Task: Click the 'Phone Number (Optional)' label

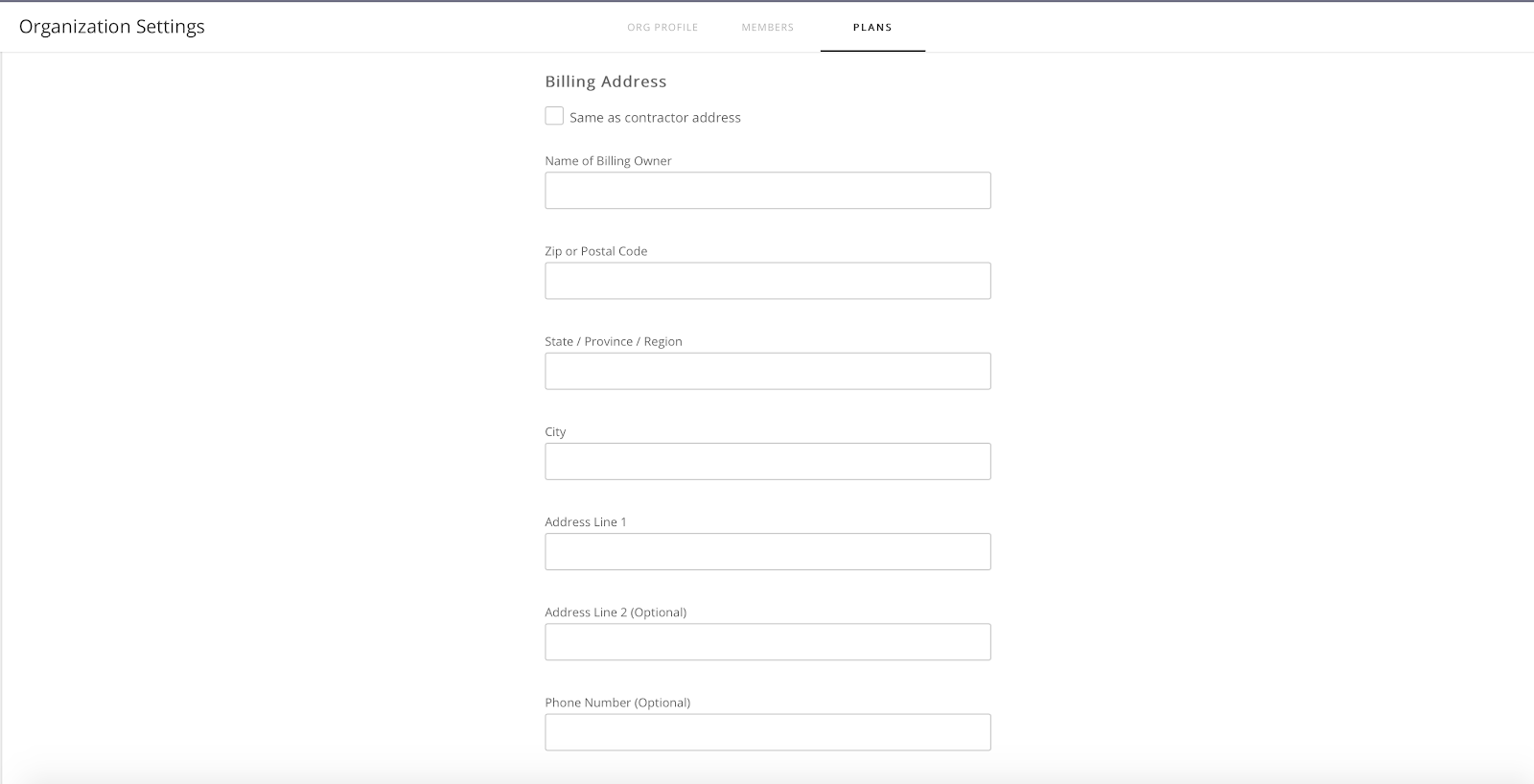Action: tap(617, 703)
